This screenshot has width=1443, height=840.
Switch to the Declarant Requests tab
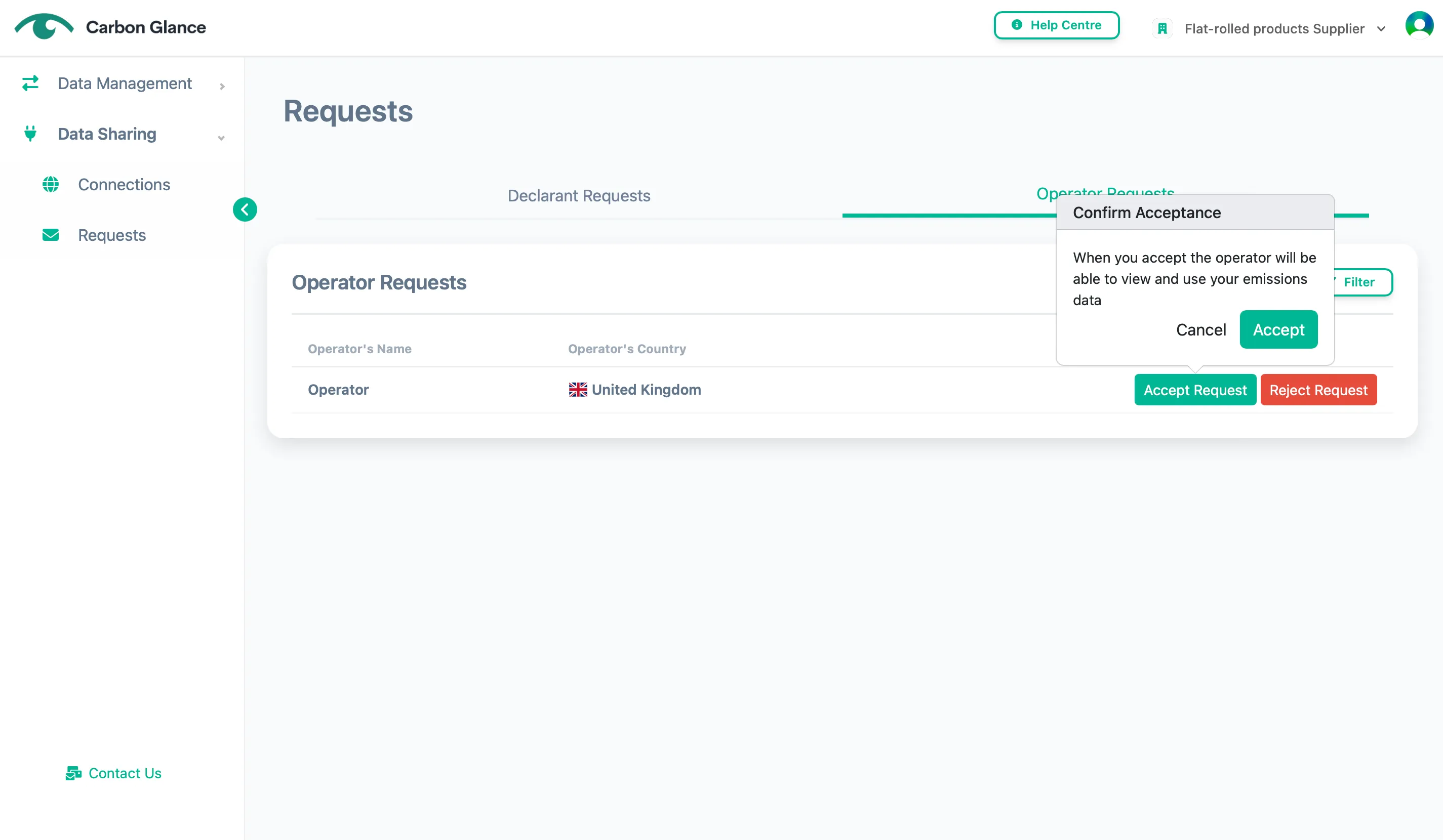coord(578,196)
